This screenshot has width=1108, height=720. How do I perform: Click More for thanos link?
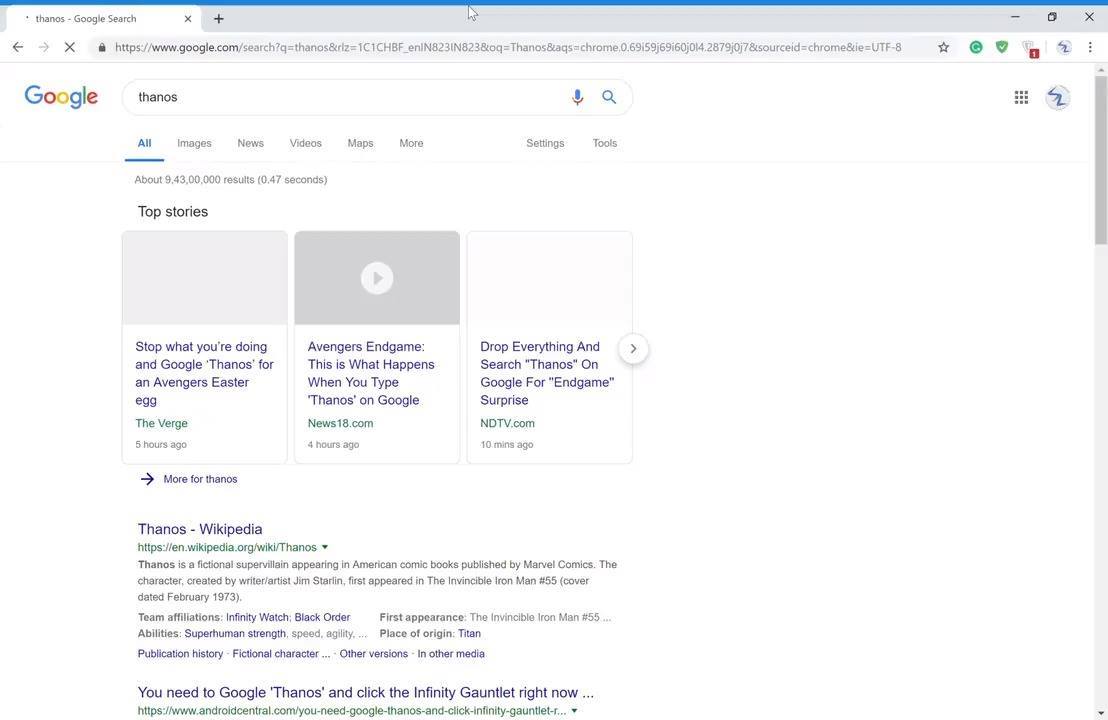click(200, 479)
